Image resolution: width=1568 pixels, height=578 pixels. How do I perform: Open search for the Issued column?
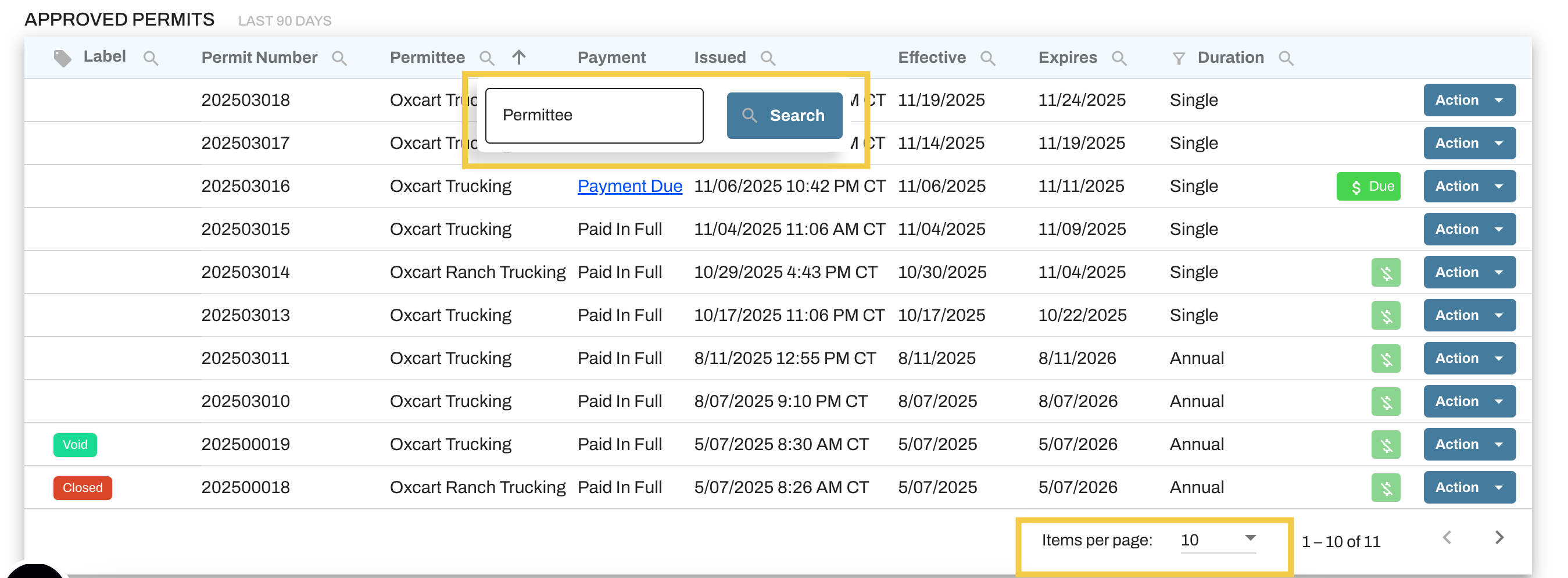tap(768, 59)
